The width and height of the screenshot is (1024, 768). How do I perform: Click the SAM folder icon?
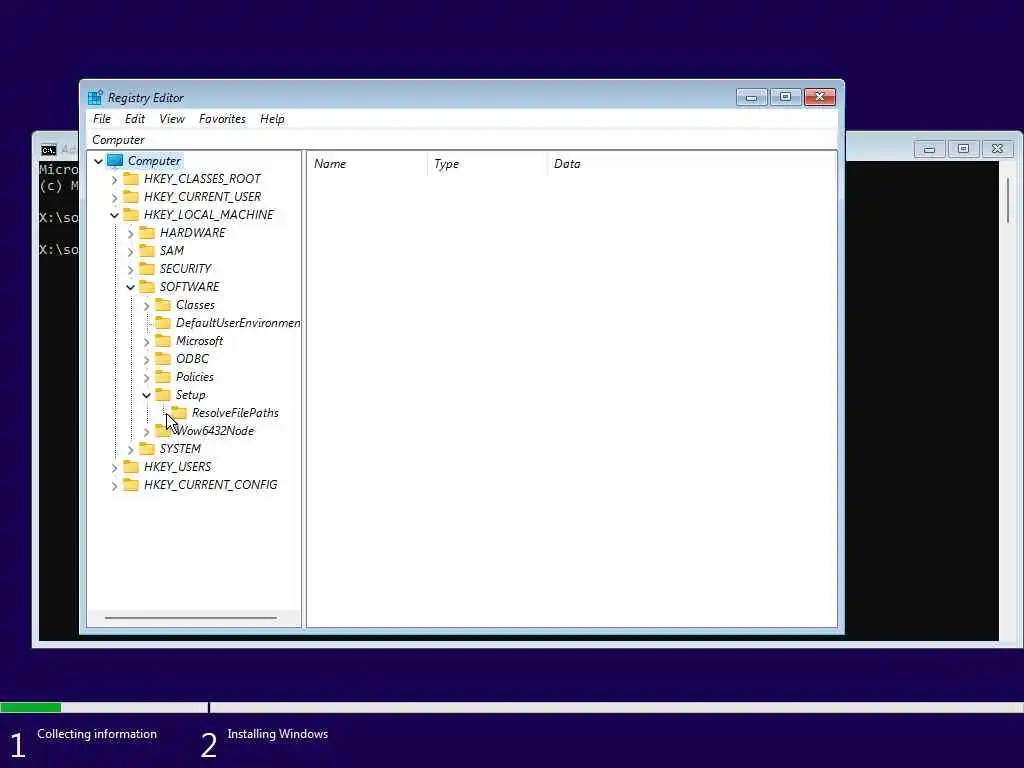(147, 251)
